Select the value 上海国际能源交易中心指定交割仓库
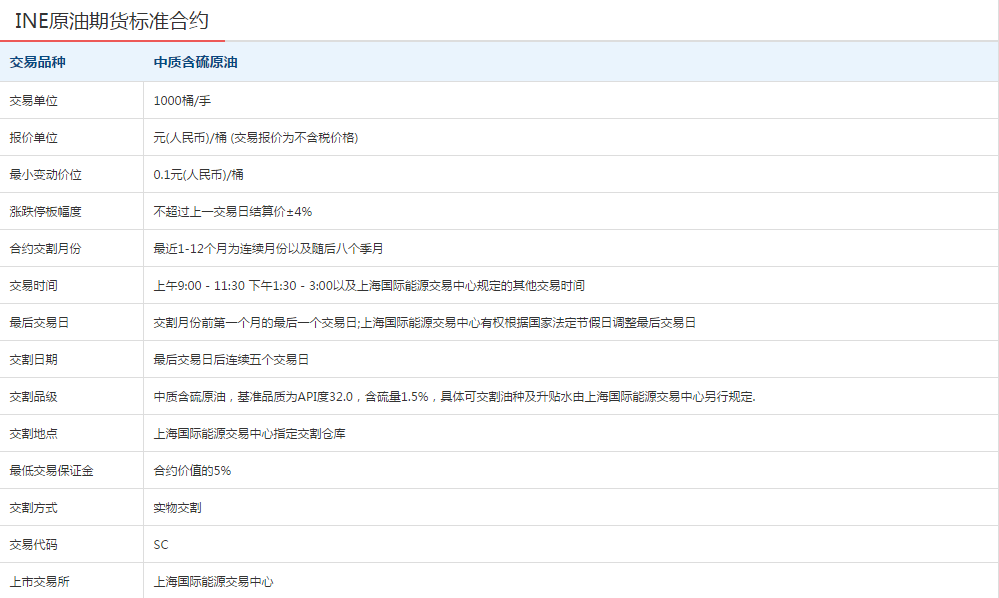The image size is (999, 598). 249,433
